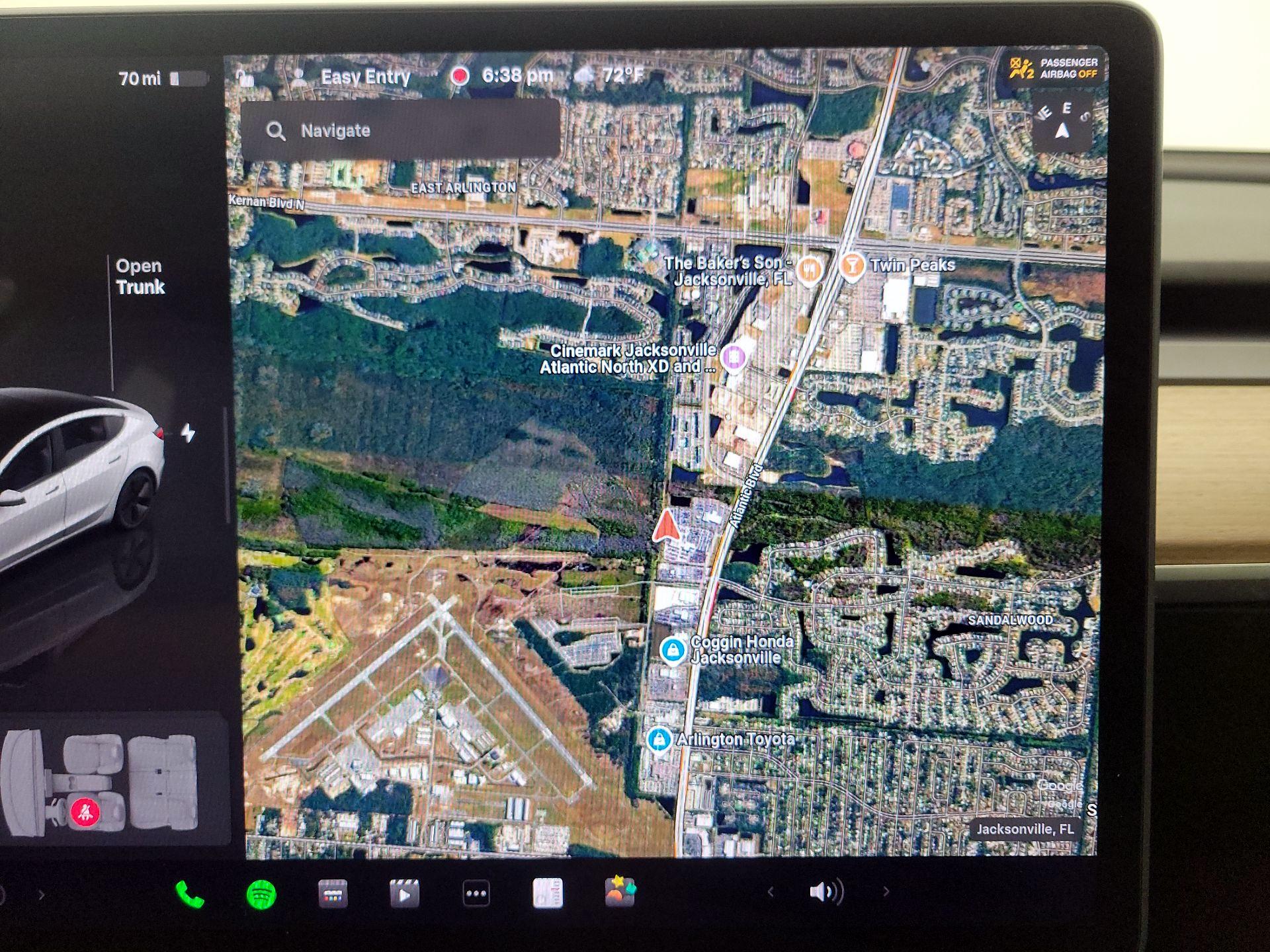Select the Coggin Honda Jacksonville pin

pos(673,650)
